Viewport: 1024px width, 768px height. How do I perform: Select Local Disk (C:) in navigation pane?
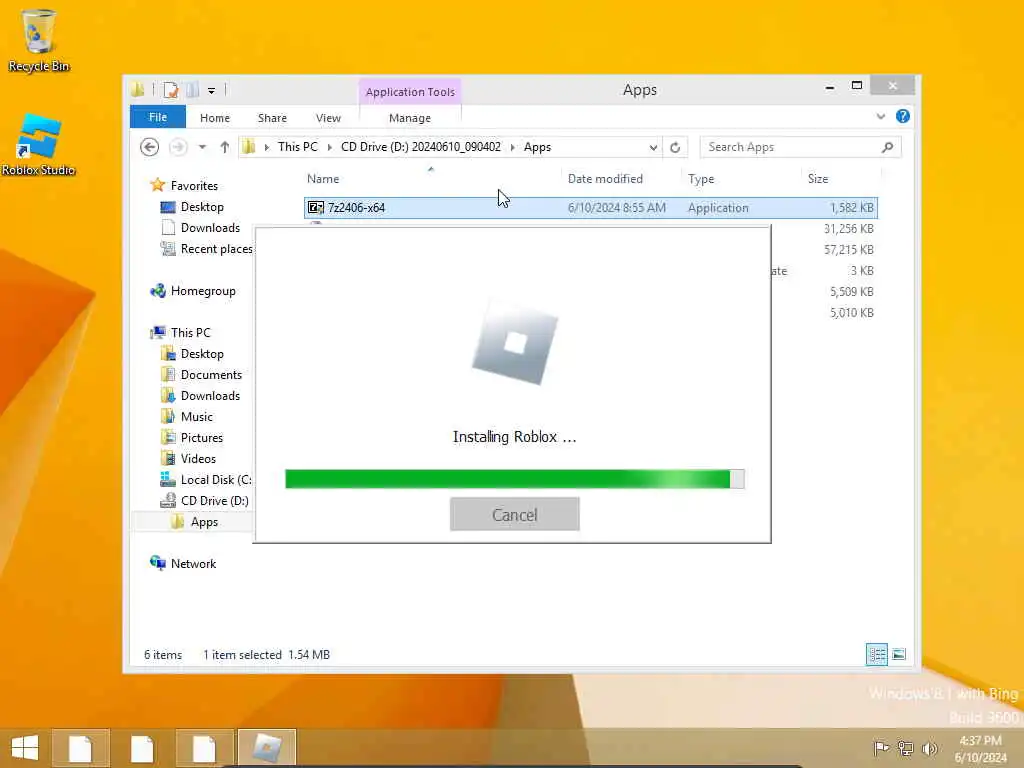(216, 479)
